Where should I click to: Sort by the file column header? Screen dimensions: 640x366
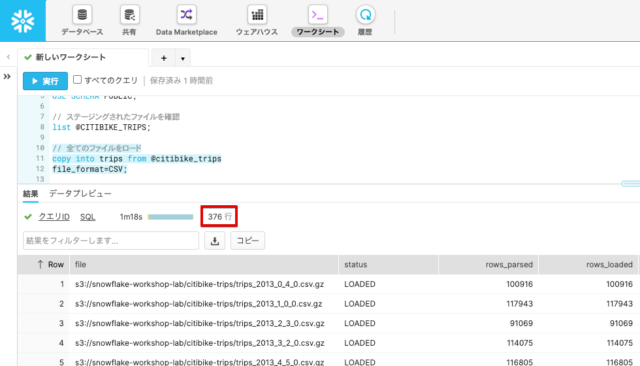204,264
